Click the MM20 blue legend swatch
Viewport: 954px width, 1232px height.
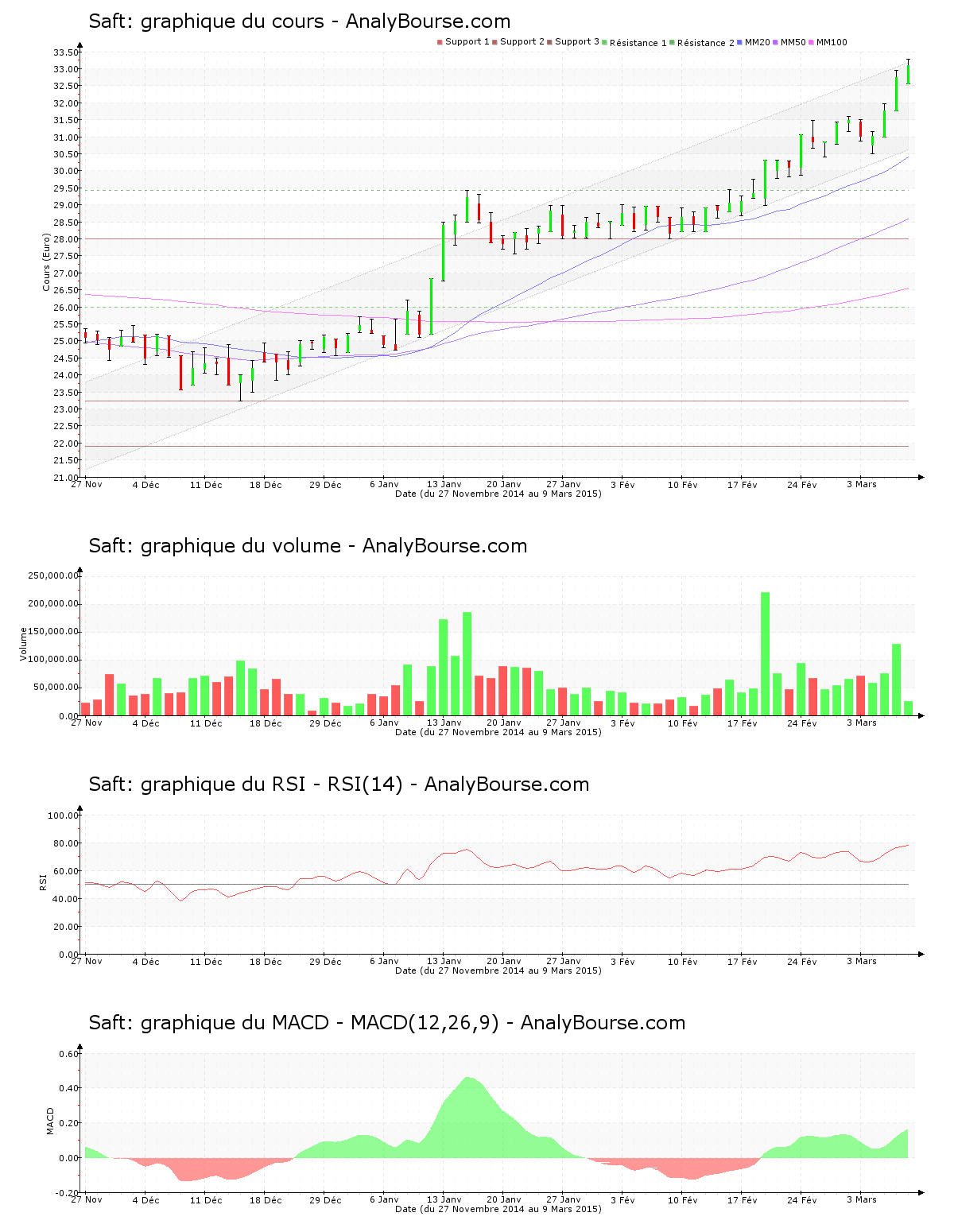(740, 42)
